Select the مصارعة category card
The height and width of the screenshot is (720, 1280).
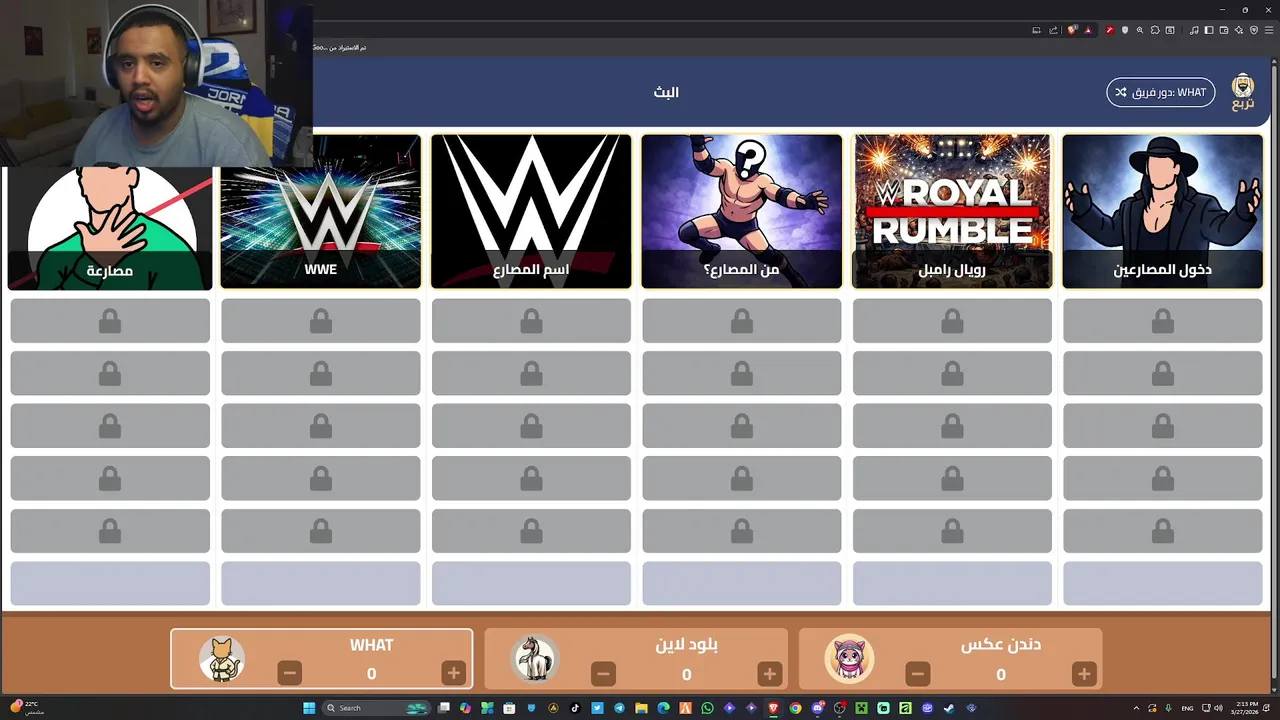(110, 228)
